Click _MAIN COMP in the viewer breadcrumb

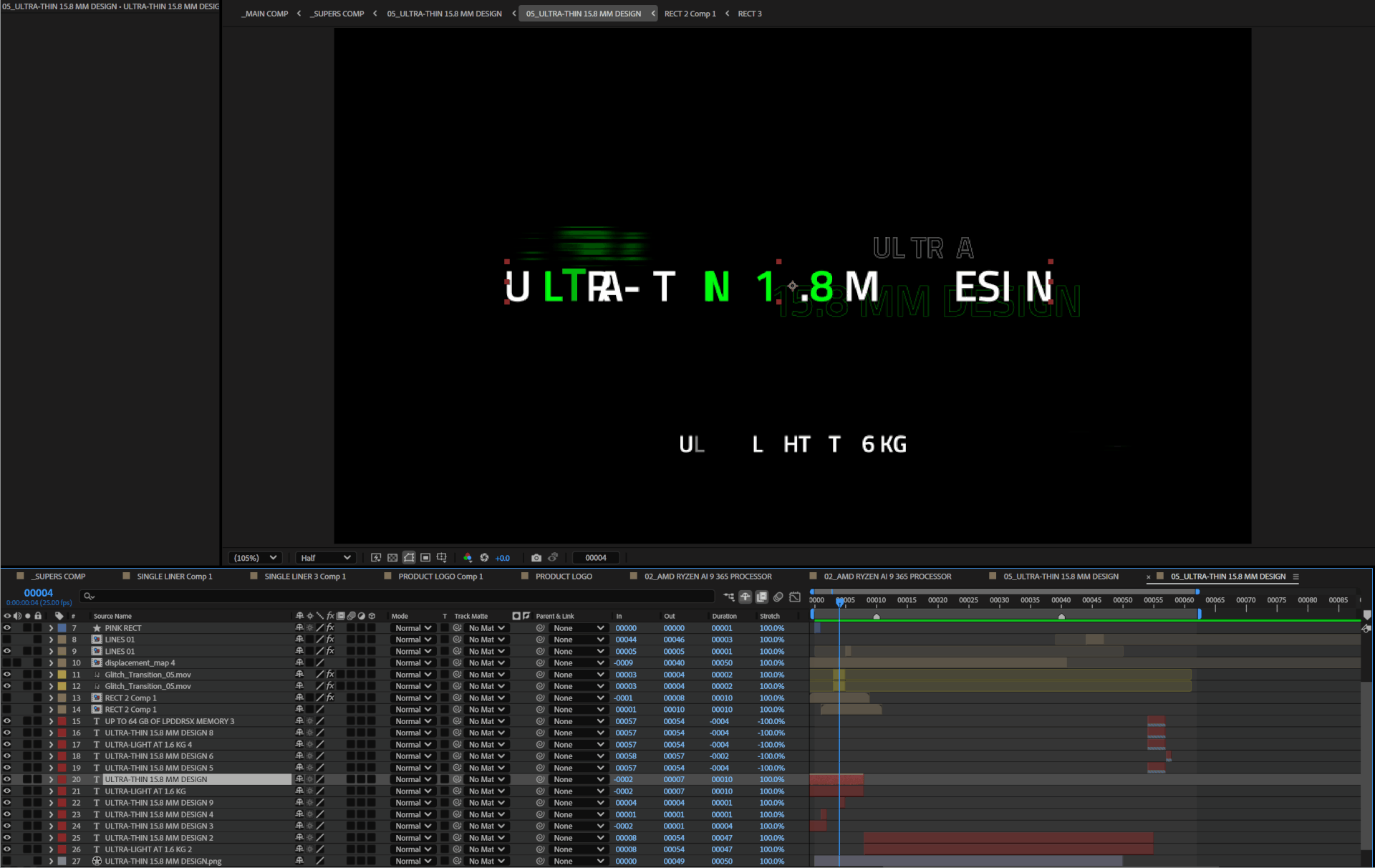pyautogui.click(x=266, y=14)
